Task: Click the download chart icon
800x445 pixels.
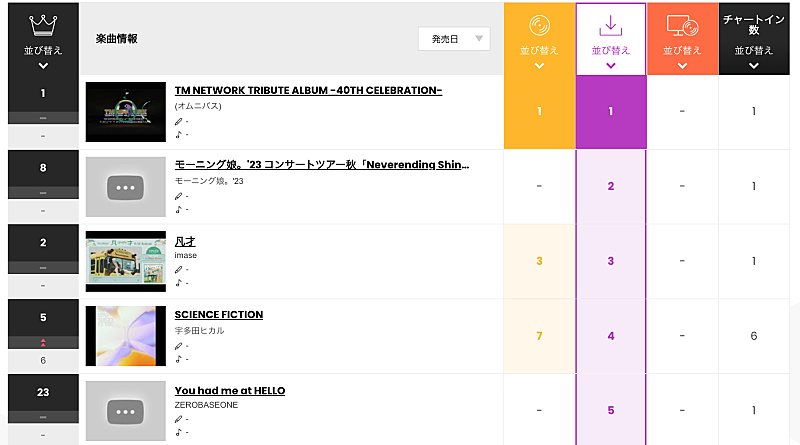Action: (x=611, y=26)
